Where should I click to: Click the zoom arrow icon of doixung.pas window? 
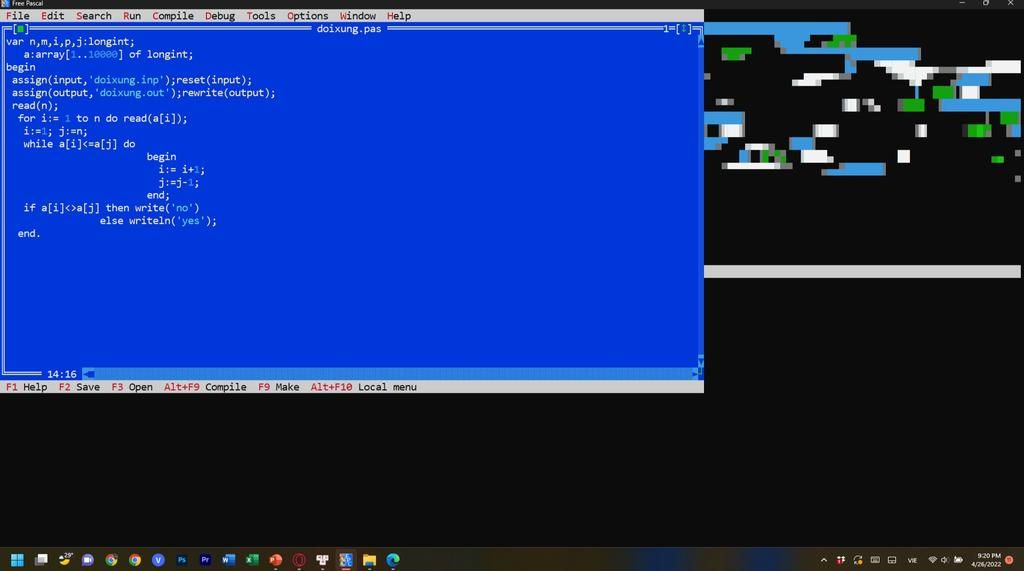684,29
